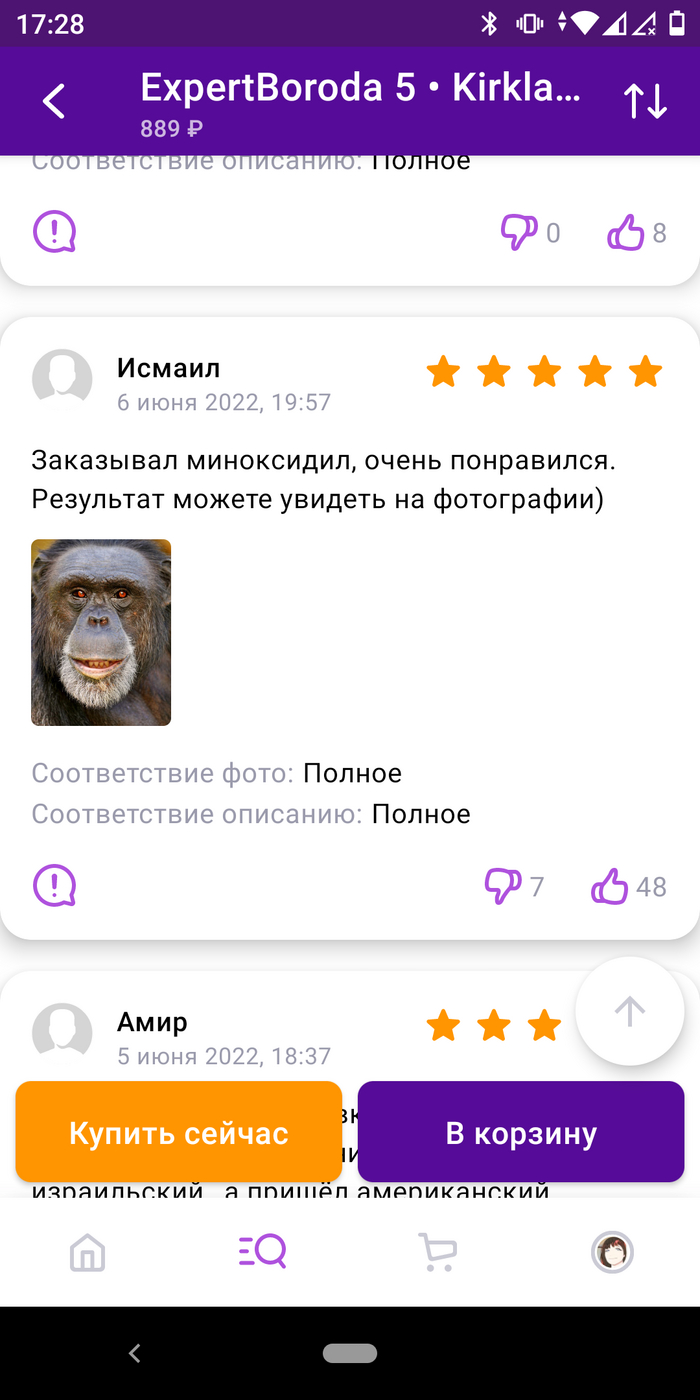The image size is (700, 1400).
Task: Report the top review via exclamation bubble
Action: [54, 232]
